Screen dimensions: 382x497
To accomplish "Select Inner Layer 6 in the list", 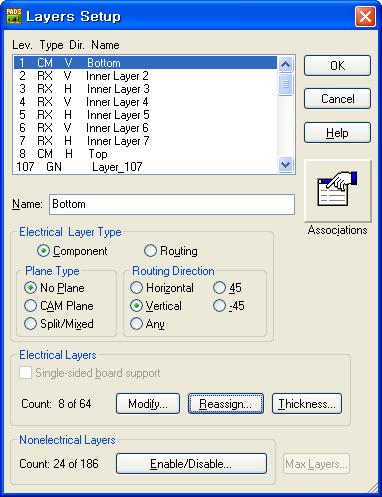I will coord(145,128).
